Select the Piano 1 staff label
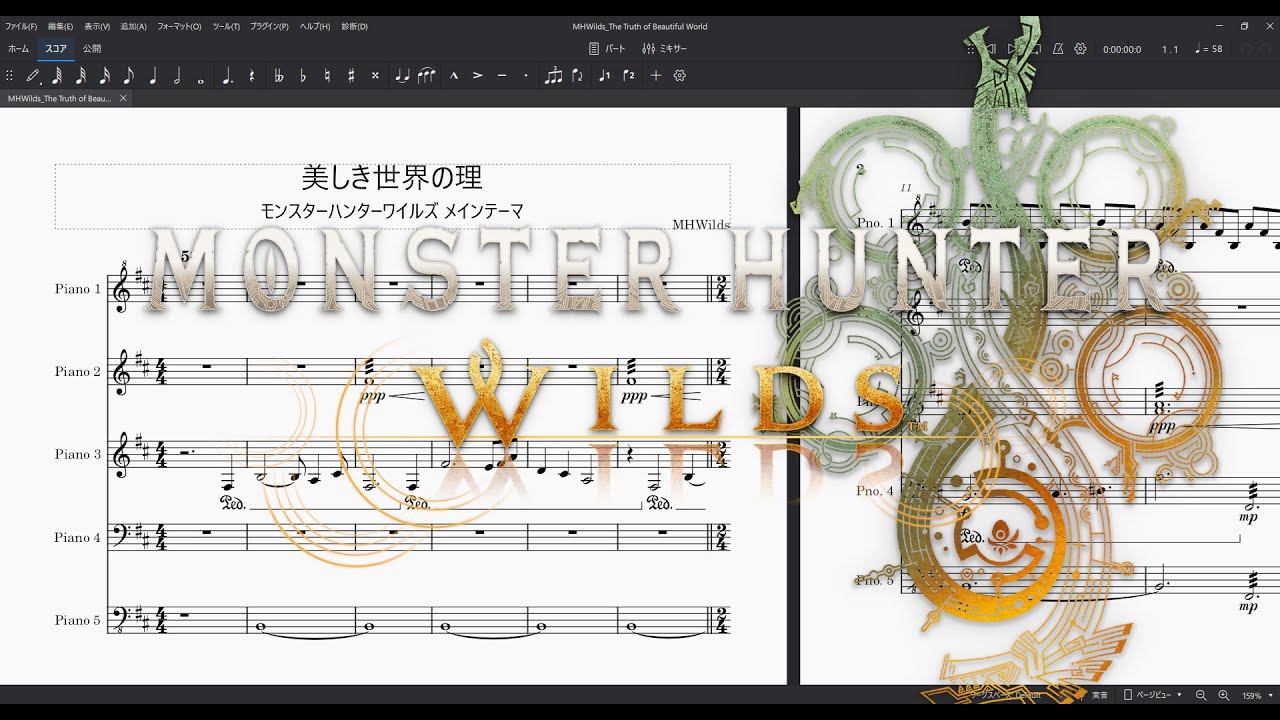1280x720 pixels. (x=78, y=289)
